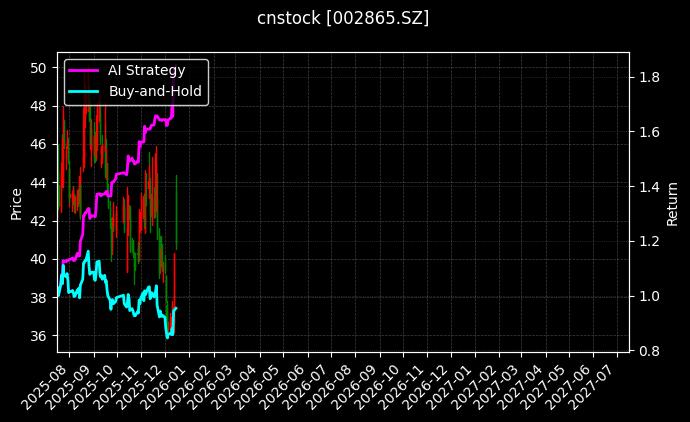Click the Return axis label
The height and width of the screenshot is (422, 690).
(673, 202)
